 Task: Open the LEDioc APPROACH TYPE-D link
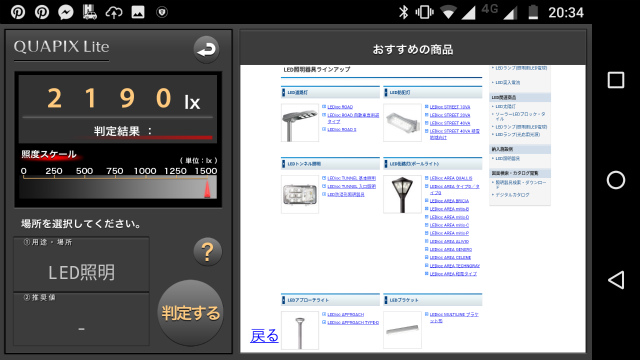[x=353, y=322]
